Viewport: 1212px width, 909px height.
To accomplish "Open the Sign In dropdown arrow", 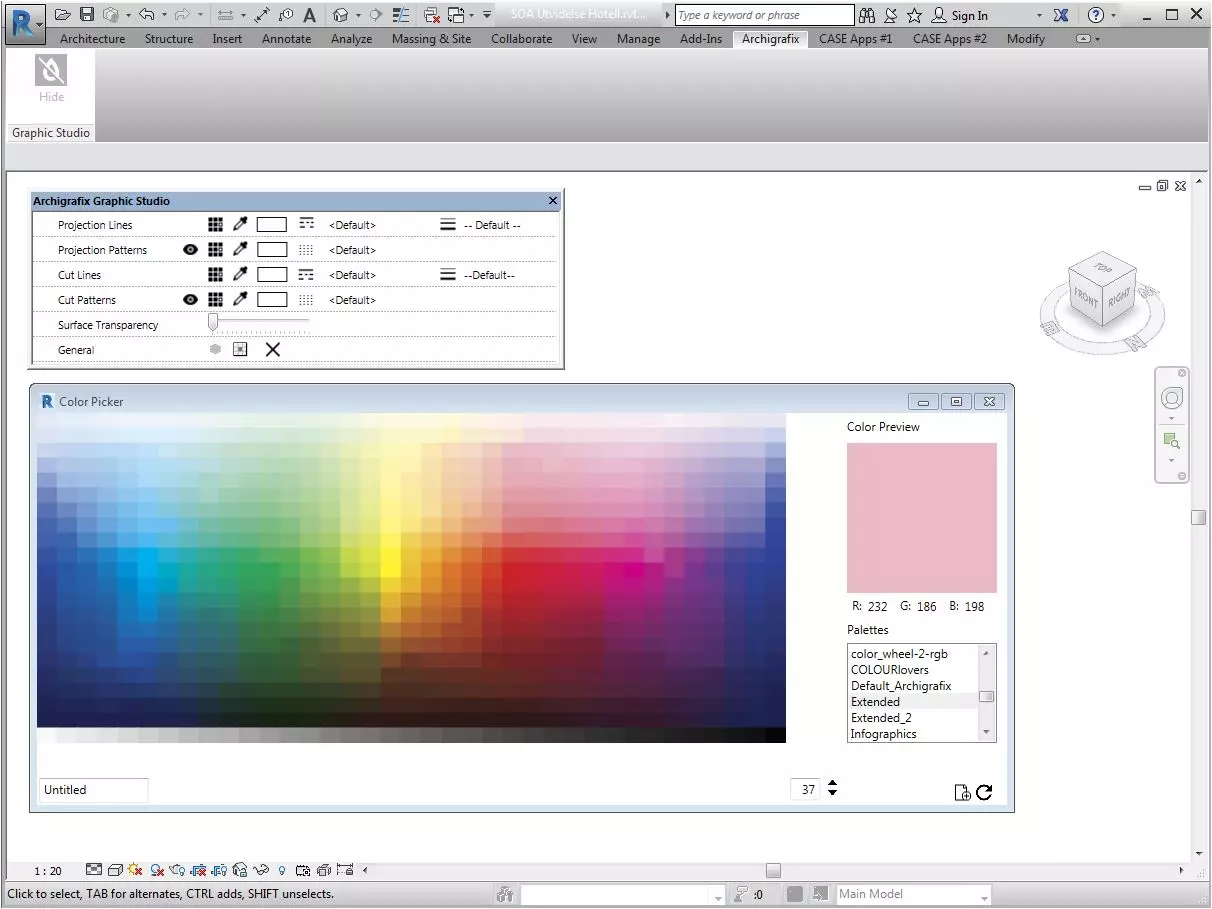I will tap(1039, 15).
